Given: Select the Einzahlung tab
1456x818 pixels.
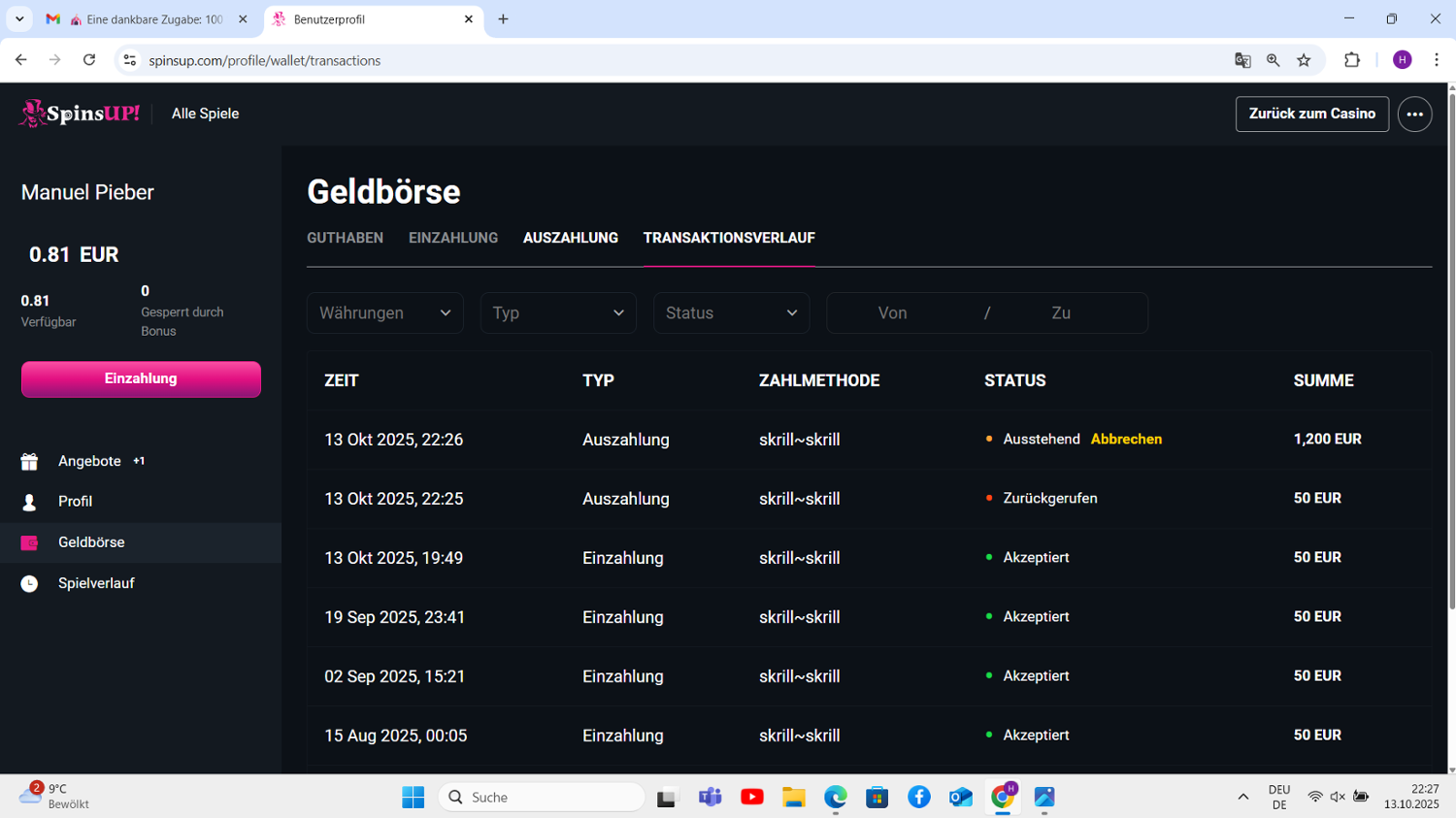Looking at the screenshot, I should 452,238.
